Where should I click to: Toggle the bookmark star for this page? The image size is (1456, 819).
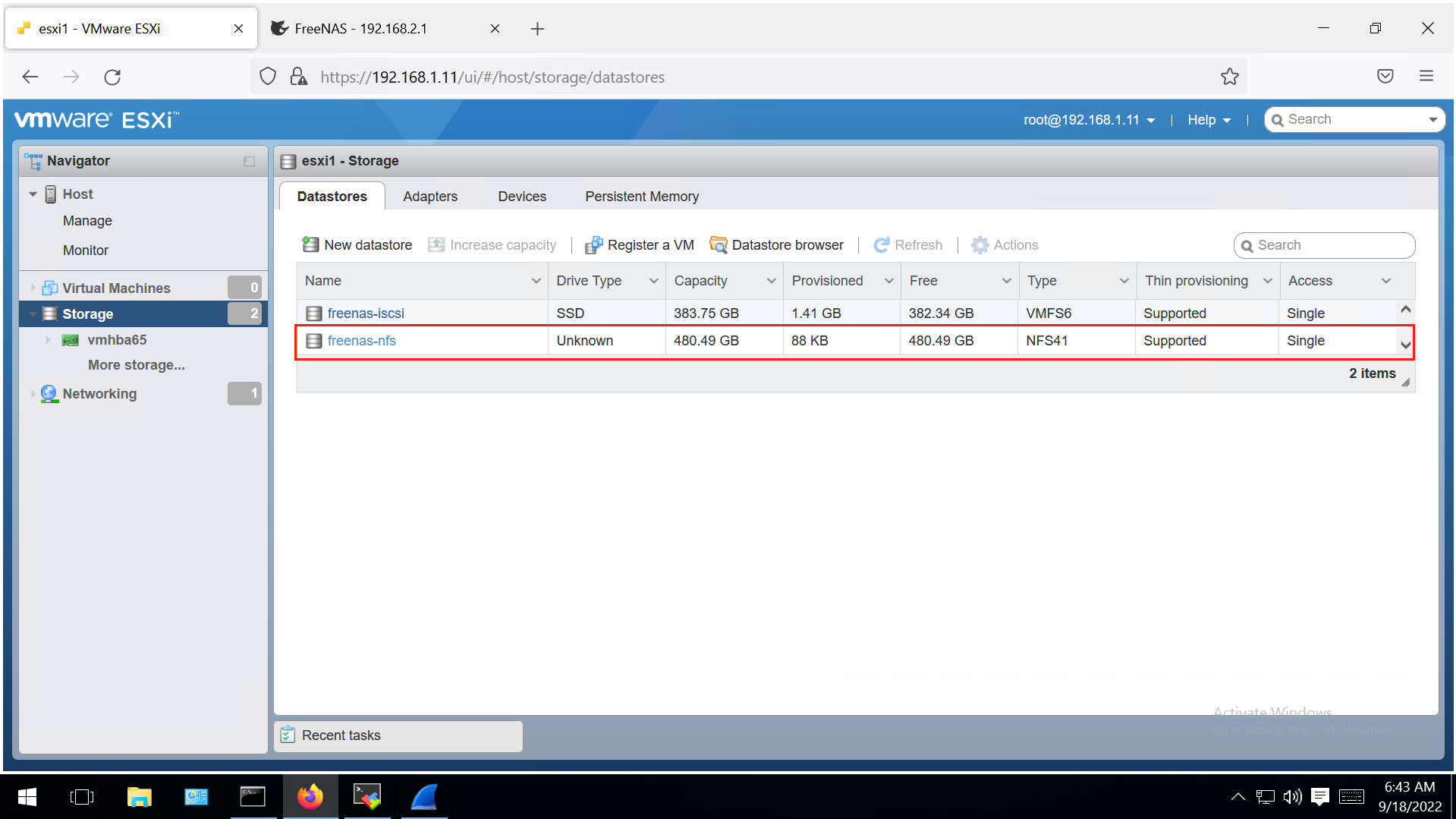point(1229,76)
